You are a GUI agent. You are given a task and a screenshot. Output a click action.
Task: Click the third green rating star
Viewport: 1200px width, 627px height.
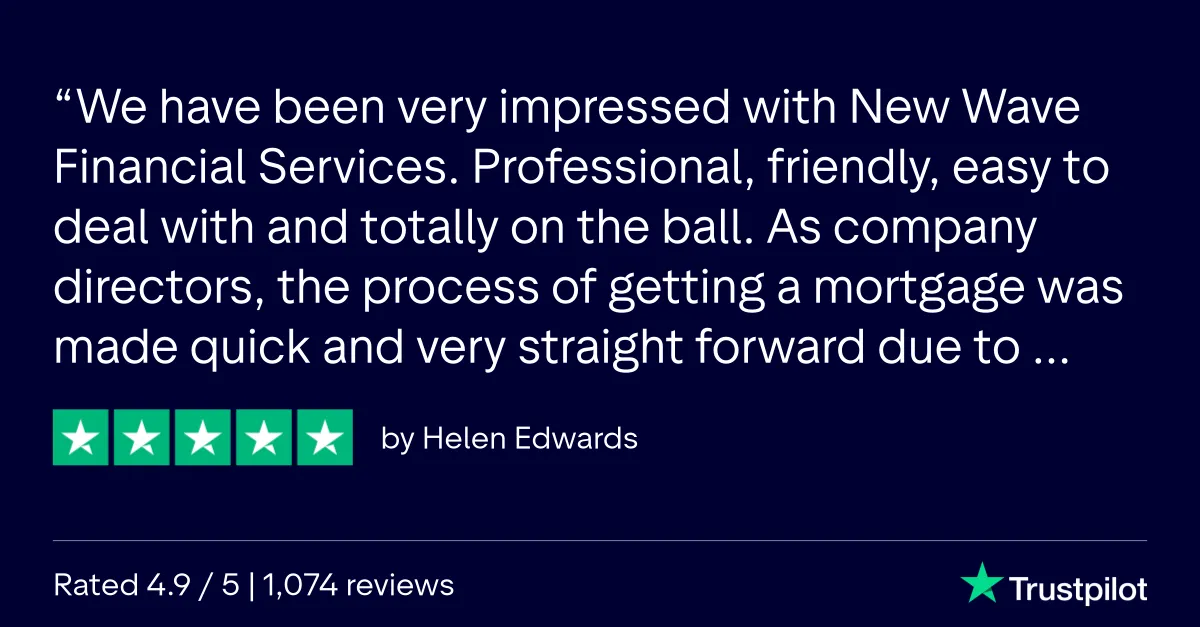(203, 437)
